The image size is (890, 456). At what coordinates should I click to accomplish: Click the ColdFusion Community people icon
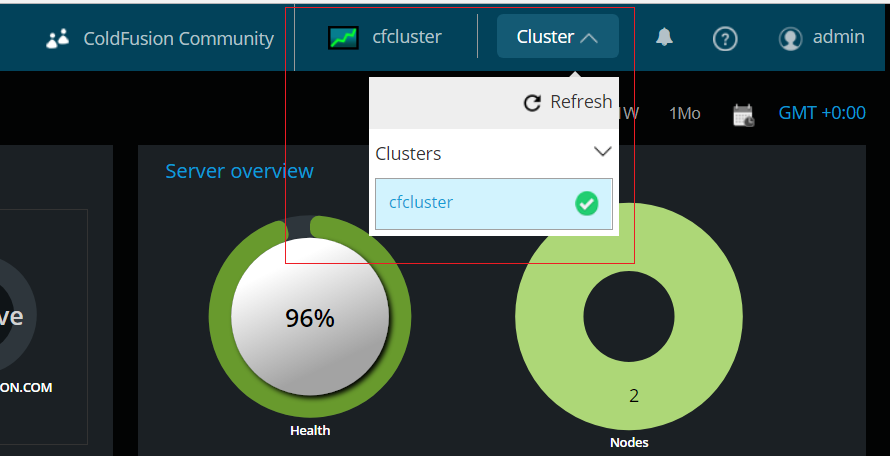[x=58, y=38]
